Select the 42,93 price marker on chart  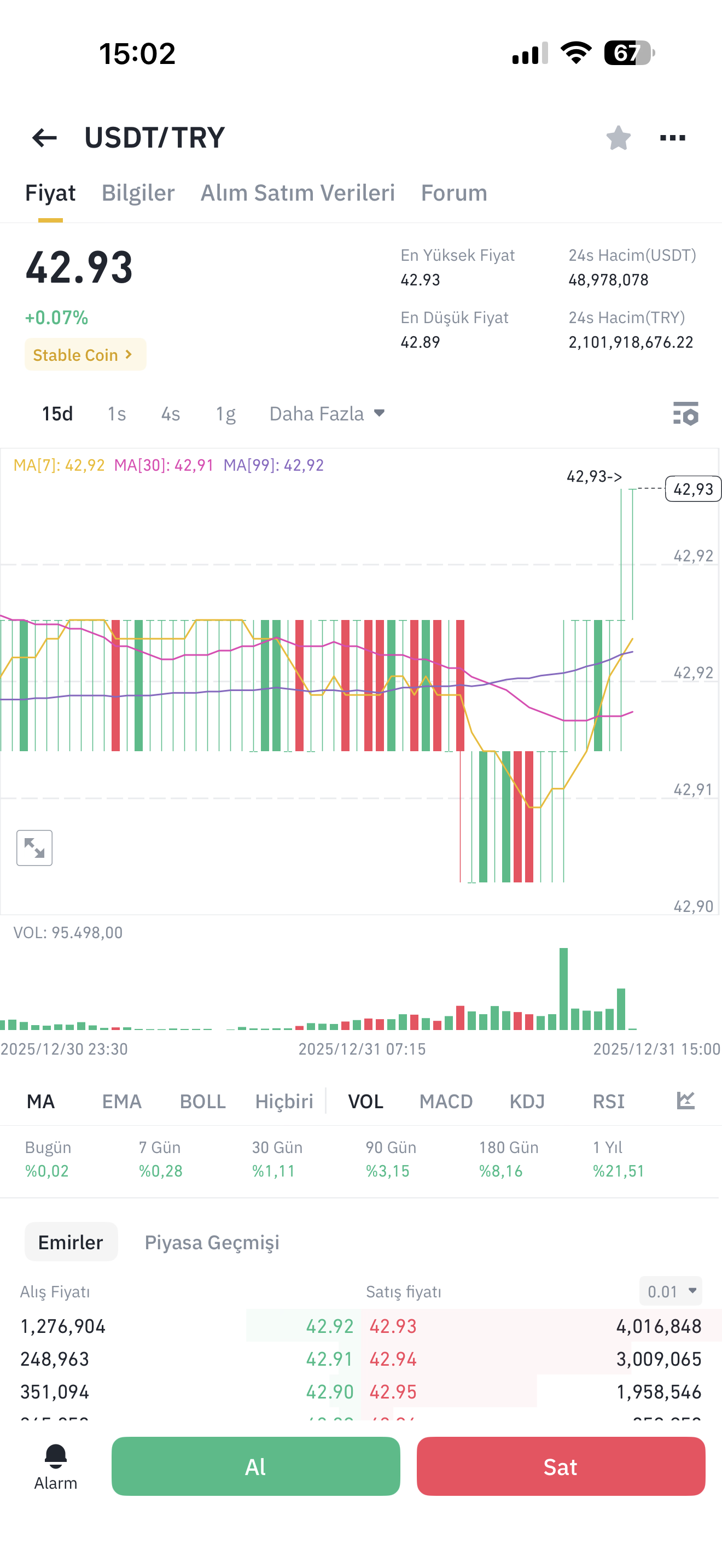(x=693, y=489)
